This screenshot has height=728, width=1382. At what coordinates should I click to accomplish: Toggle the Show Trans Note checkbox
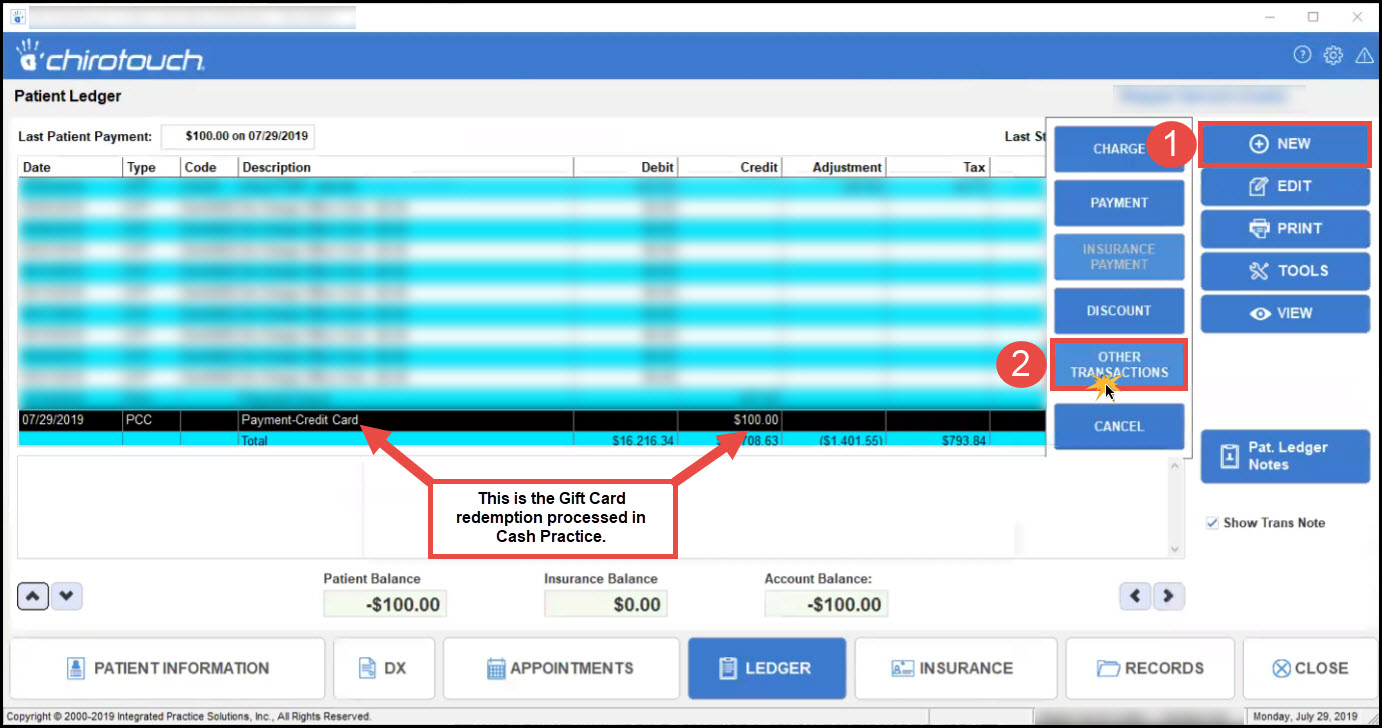click(1213, 523)
